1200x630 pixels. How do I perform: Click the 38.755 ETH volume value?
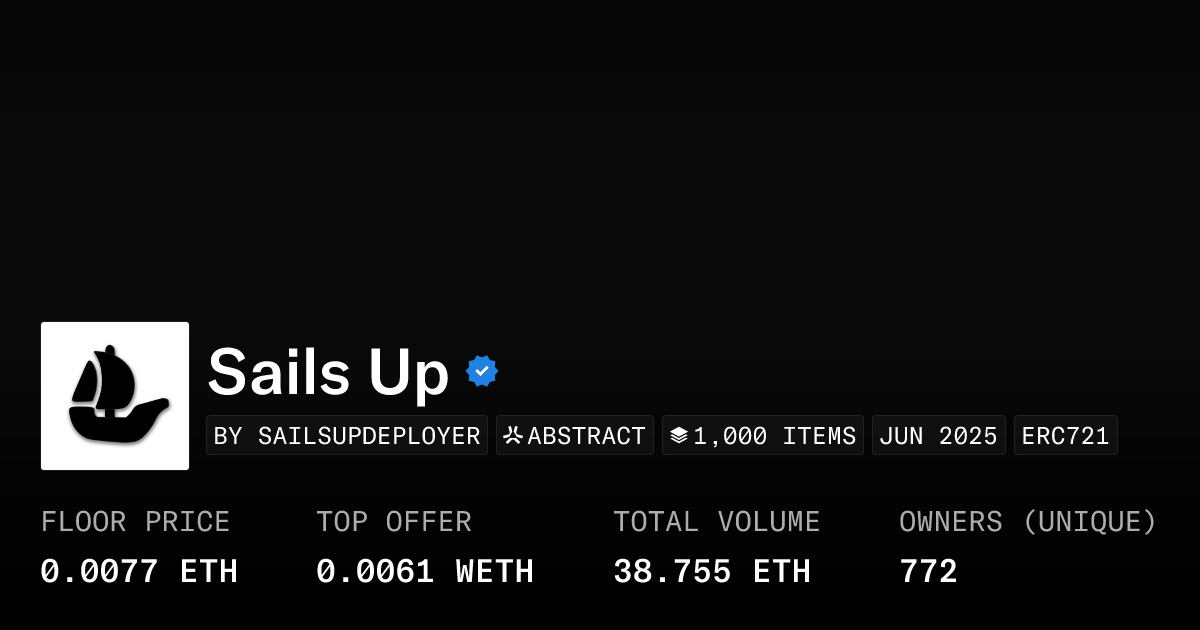point(711,572)
